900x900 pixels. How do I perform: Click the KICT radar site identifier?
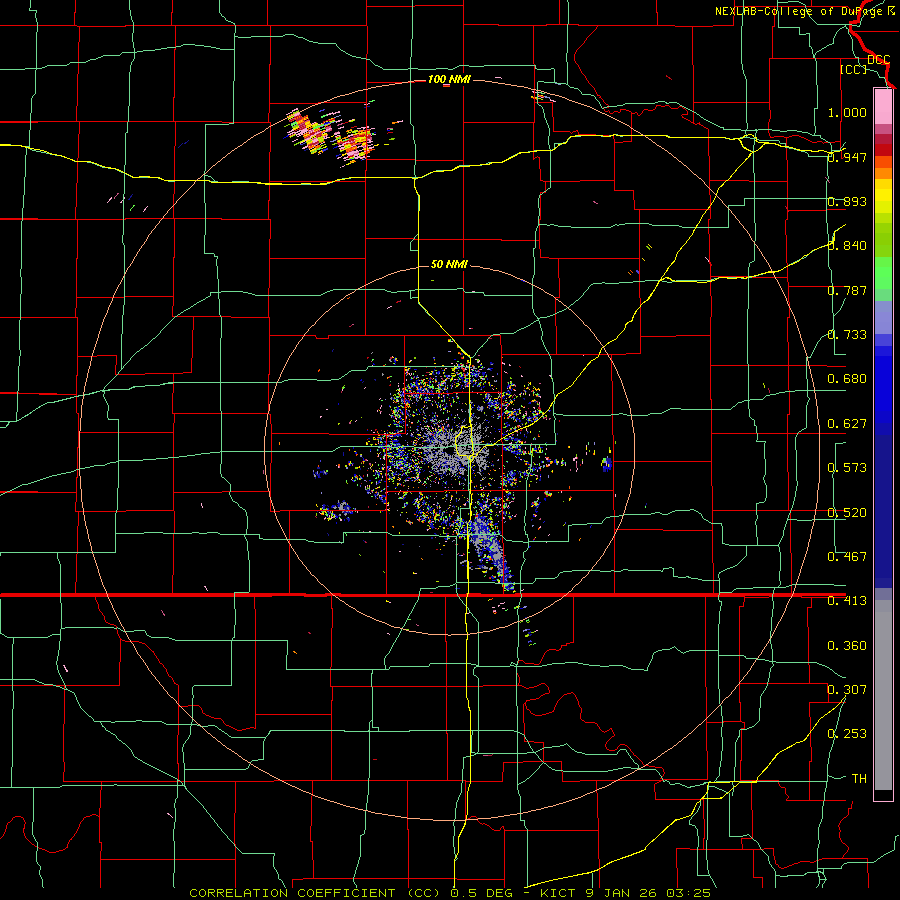(560, 893)
